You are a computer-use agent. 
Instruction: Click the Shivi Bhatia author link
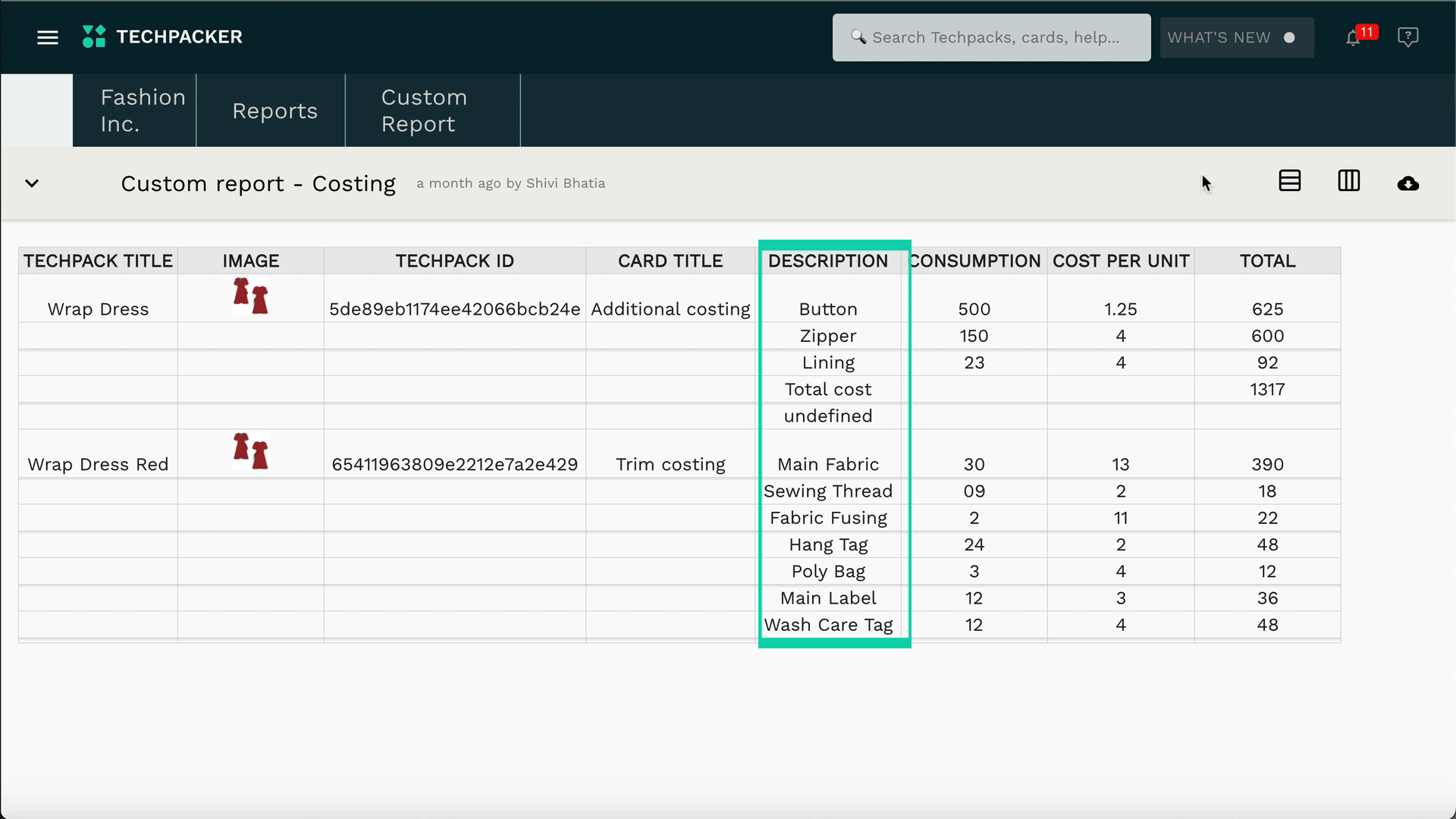(566, 183)
